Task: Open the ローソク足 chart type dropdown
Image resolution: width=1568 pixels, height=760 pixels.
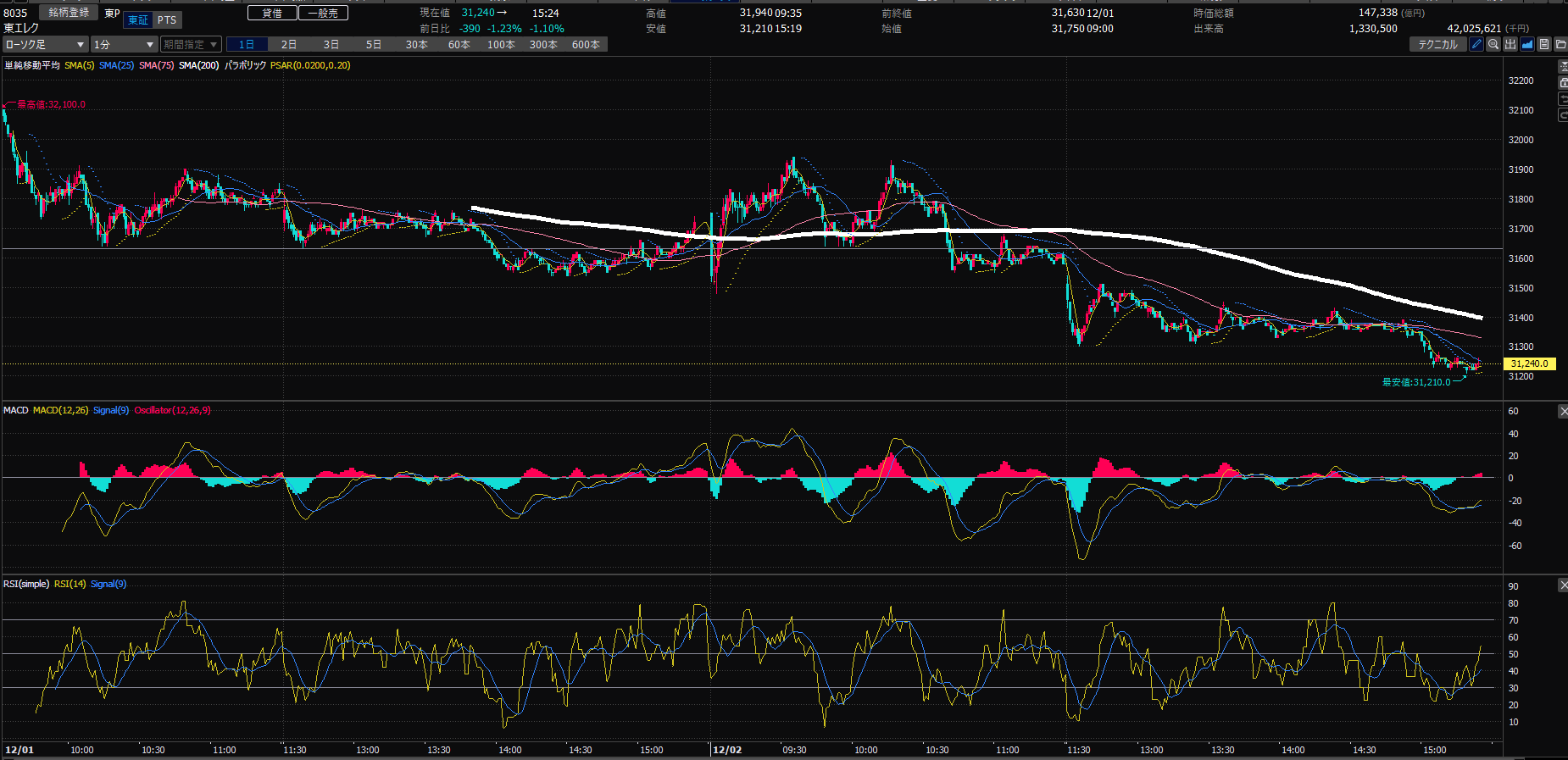Action: (45, 44)
